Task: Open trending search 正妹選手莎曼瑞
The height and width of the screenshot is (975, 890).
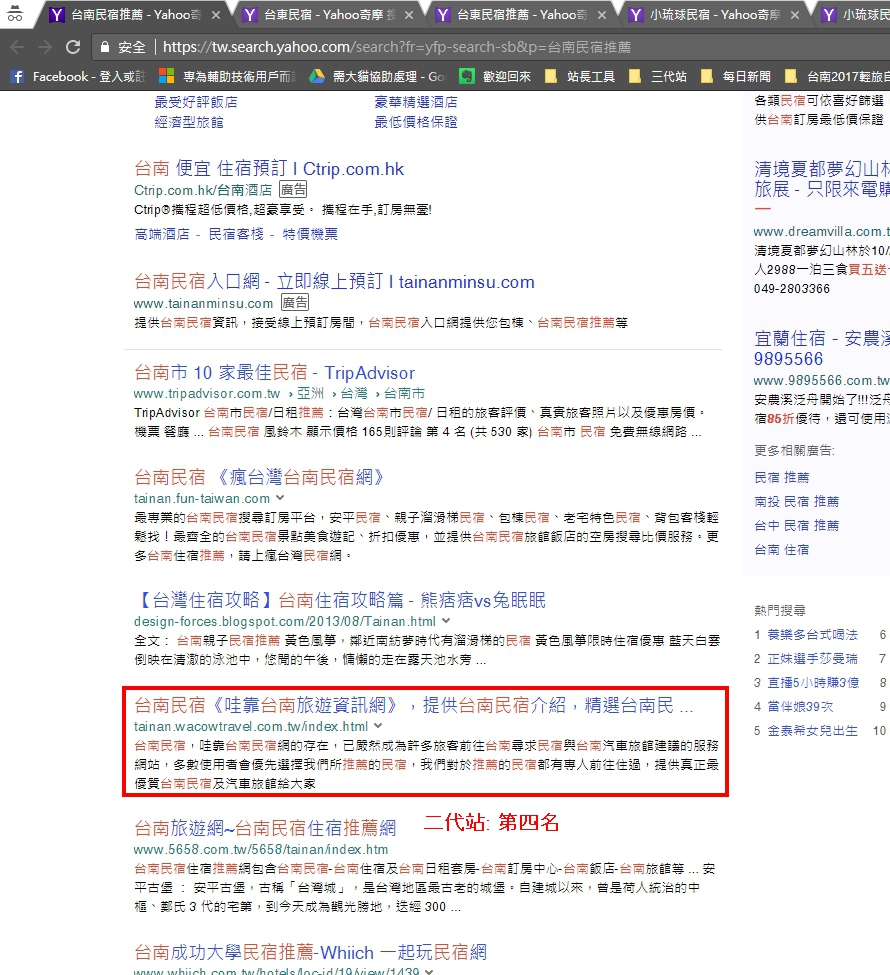Action: click(812, 658)
